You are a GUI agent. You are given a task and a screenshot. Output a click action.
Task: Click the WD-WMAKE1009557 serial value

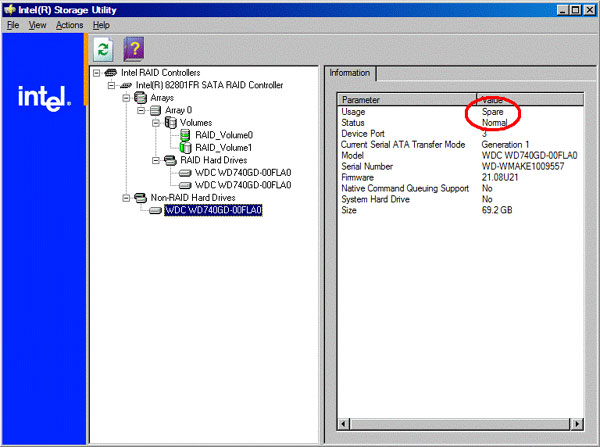coord(523,167)
